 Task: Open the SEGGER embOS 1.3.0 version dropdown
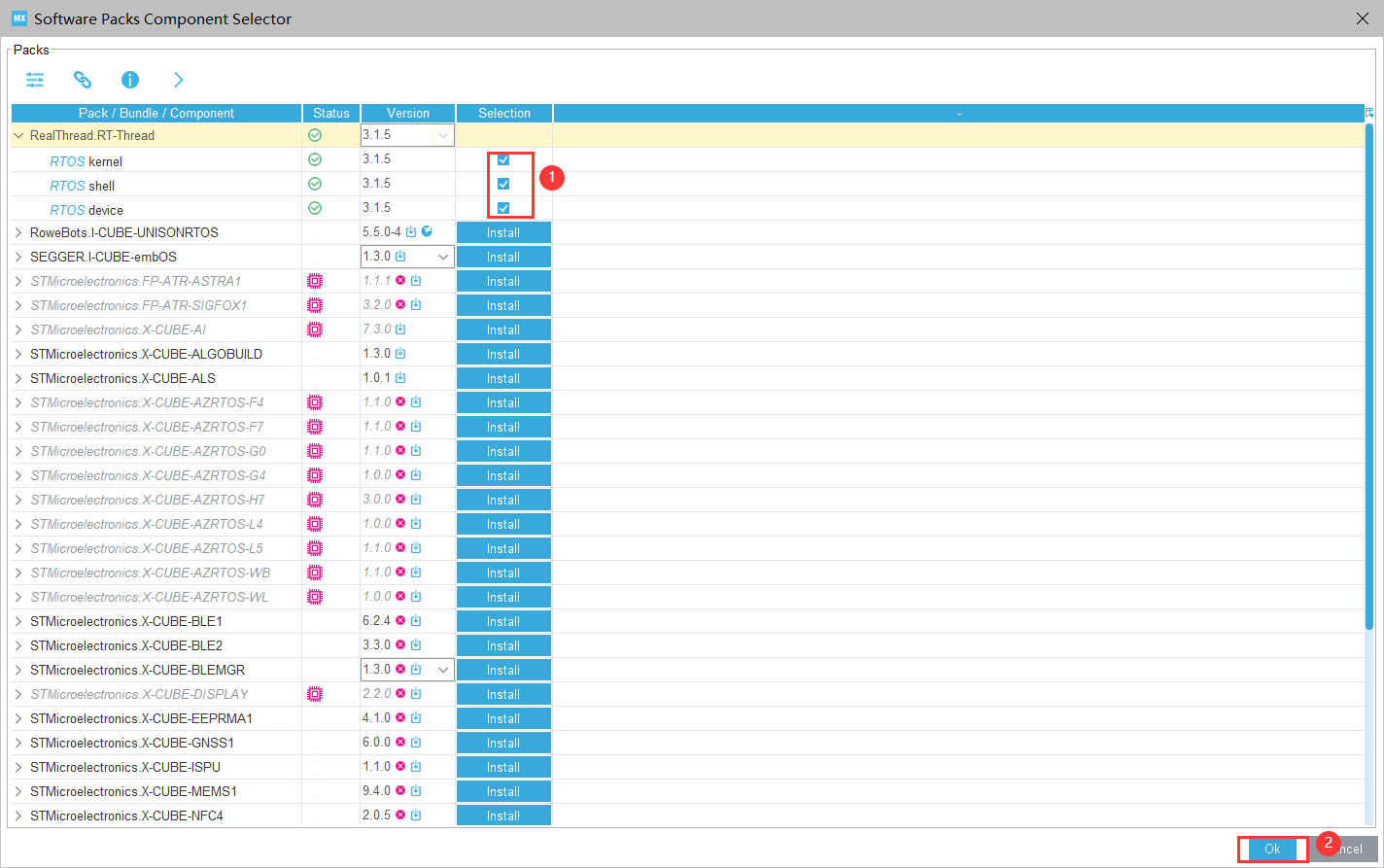click(443, 257)
